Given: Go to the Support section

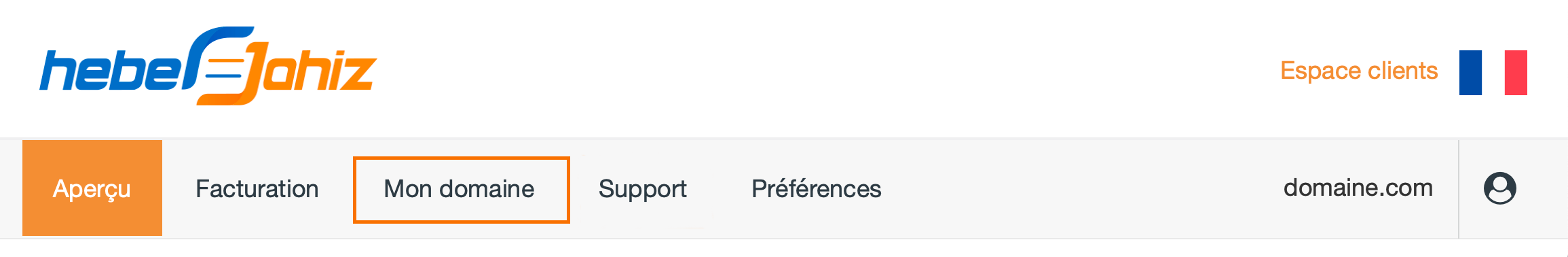Looking at the screenshot, I should 643,190.
